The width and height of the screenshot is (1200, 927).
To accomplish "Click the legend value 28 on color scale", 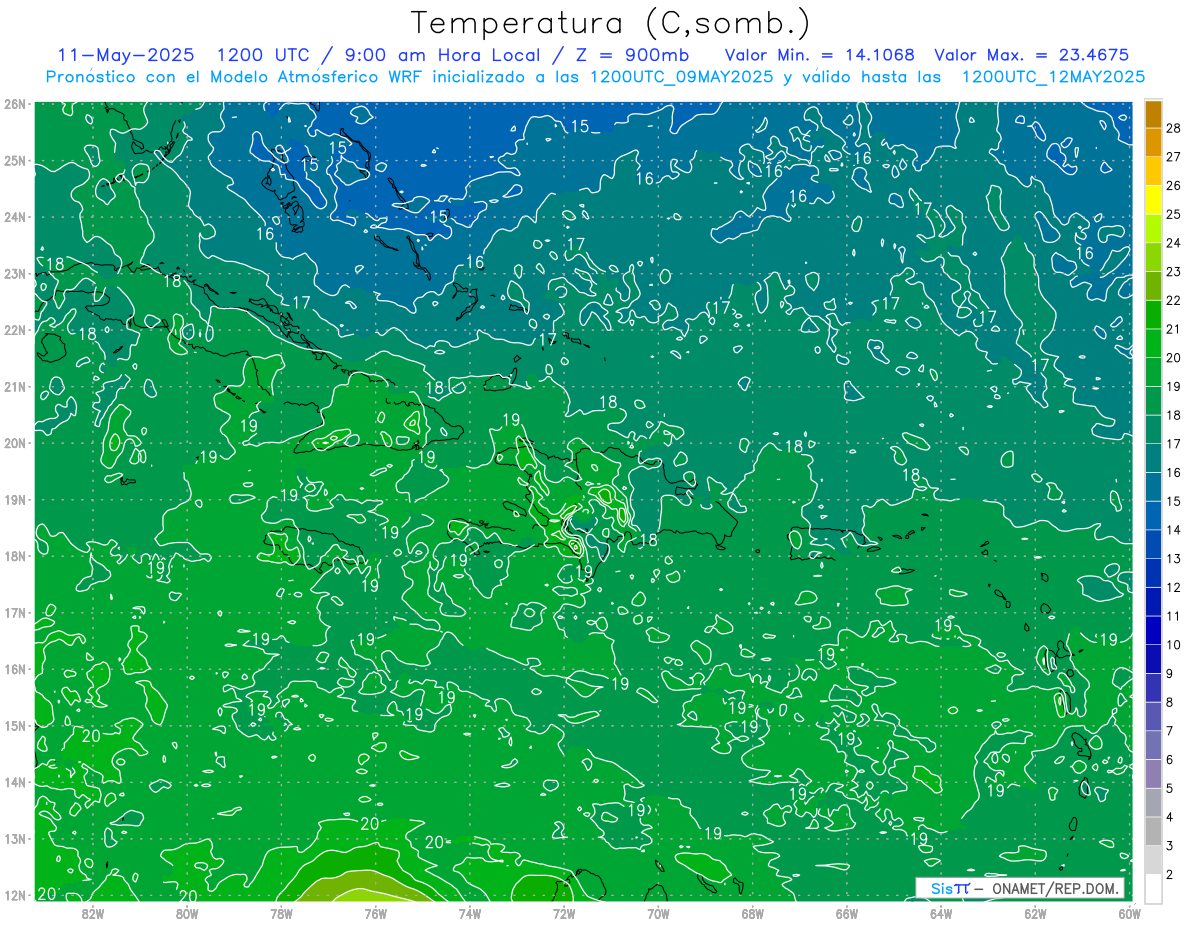I will pos(1174,128).
